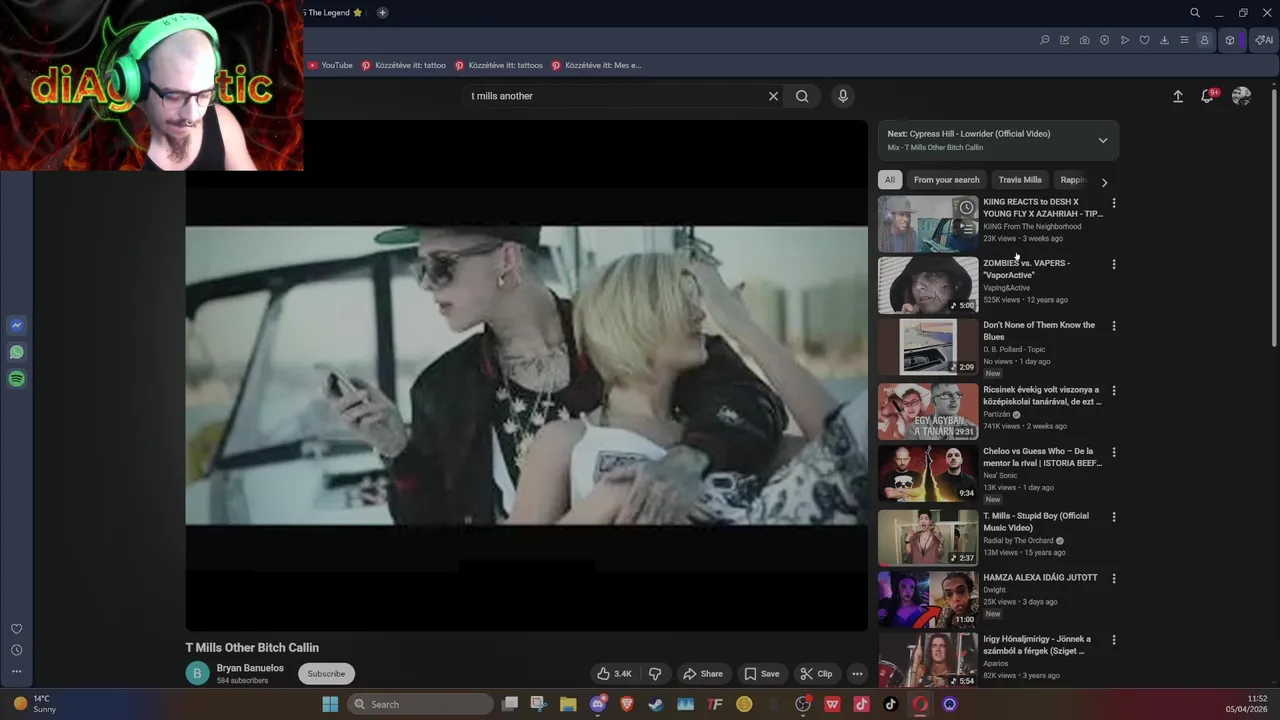The image size is (1280, 720).
Task: Open Cheloo vs Guess Who video title
Action: 1042,457
